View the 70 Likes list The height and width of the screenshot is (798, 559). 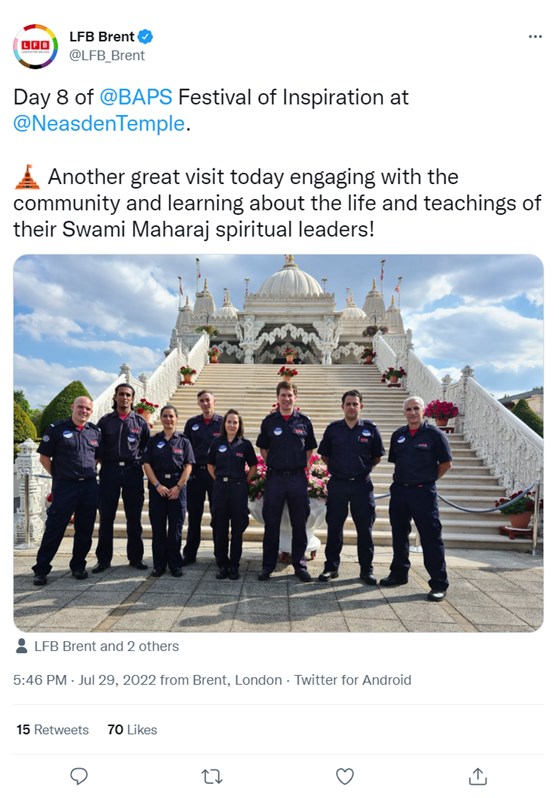[x=132, y=730]
